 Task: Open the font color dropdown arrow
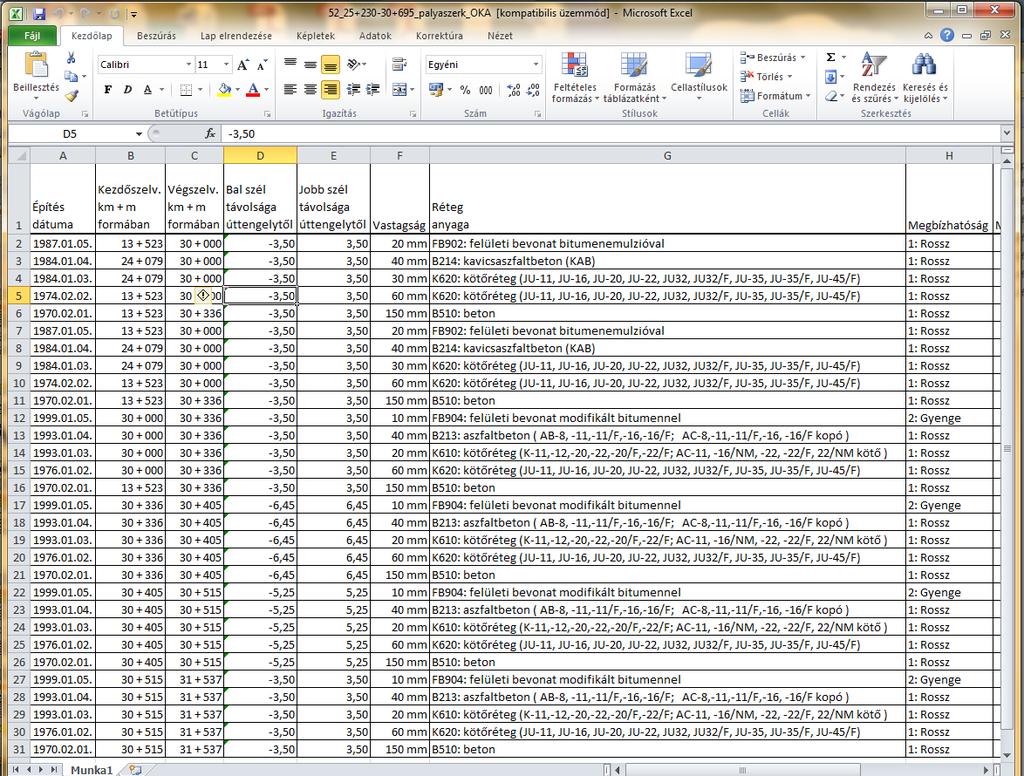[x=266, y=89]
